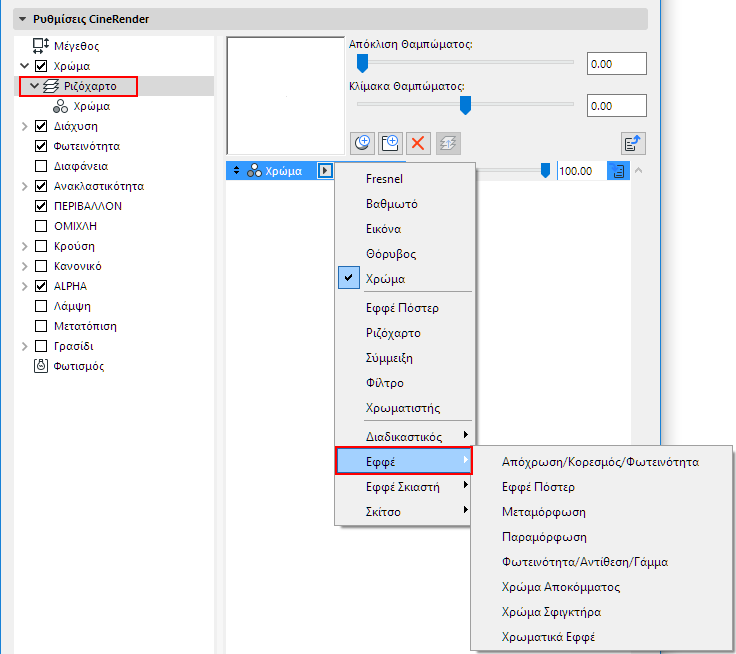Collapse the Ρυθμίσεις CineRender panel
This screenshot has width=736, height=654.
[x=22, y=19]
